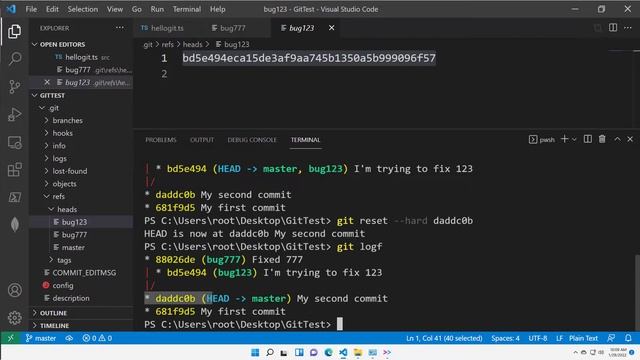
Task: Close the bug123 editor tab
Action: 331,28
